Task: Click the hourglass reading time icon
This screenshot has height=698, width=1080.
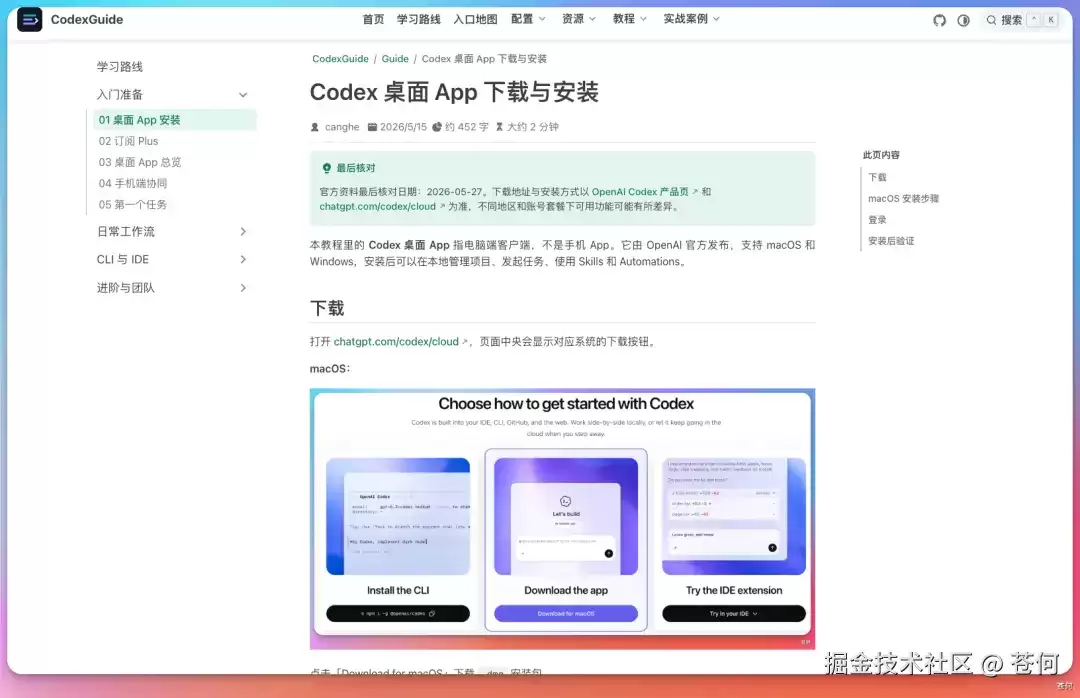Action: click(x=499, y=127)
